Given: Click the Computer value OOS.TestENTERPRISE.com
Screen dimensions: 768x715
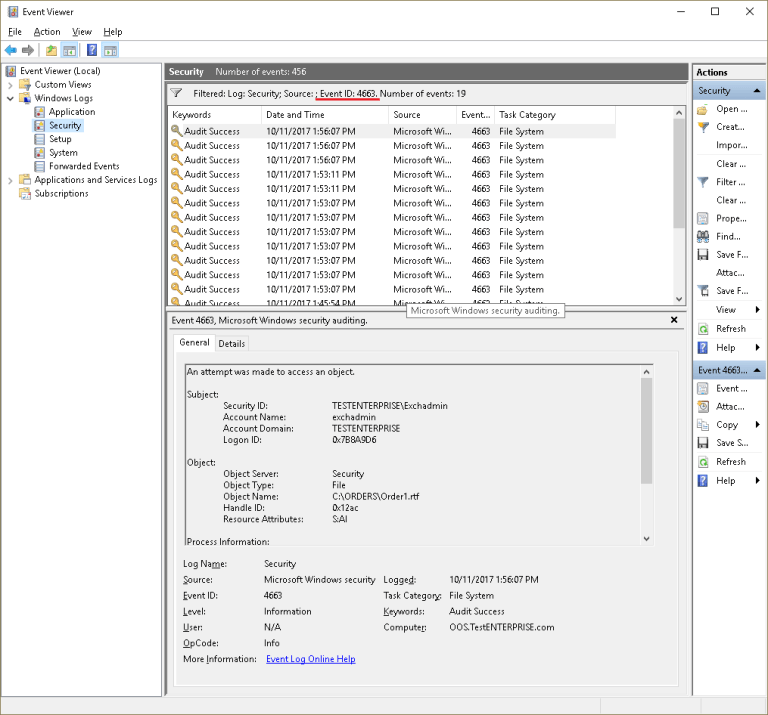Looking at the screenshot, I should 502,627.
